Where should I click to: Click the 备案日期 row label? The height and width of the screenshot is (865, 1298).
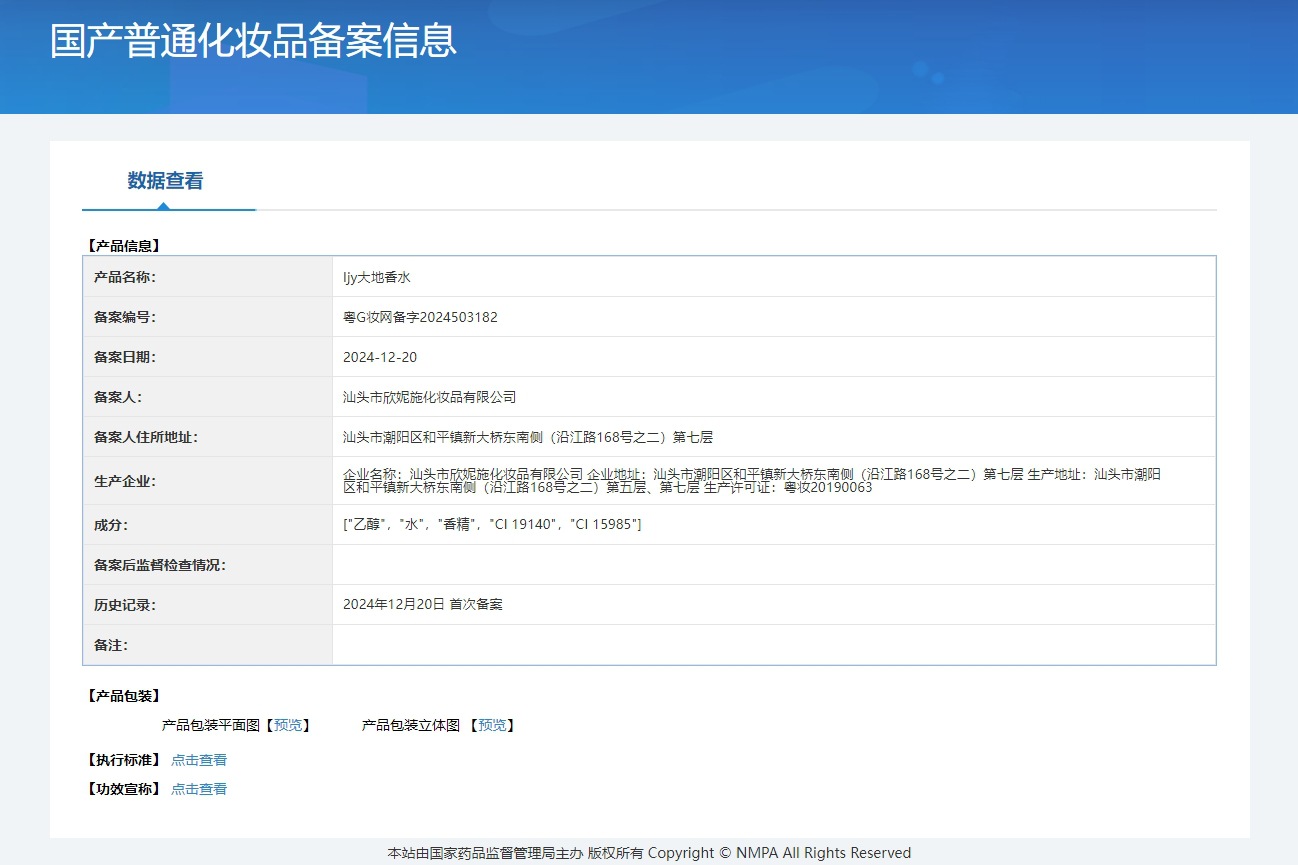[x=125, y=357]
